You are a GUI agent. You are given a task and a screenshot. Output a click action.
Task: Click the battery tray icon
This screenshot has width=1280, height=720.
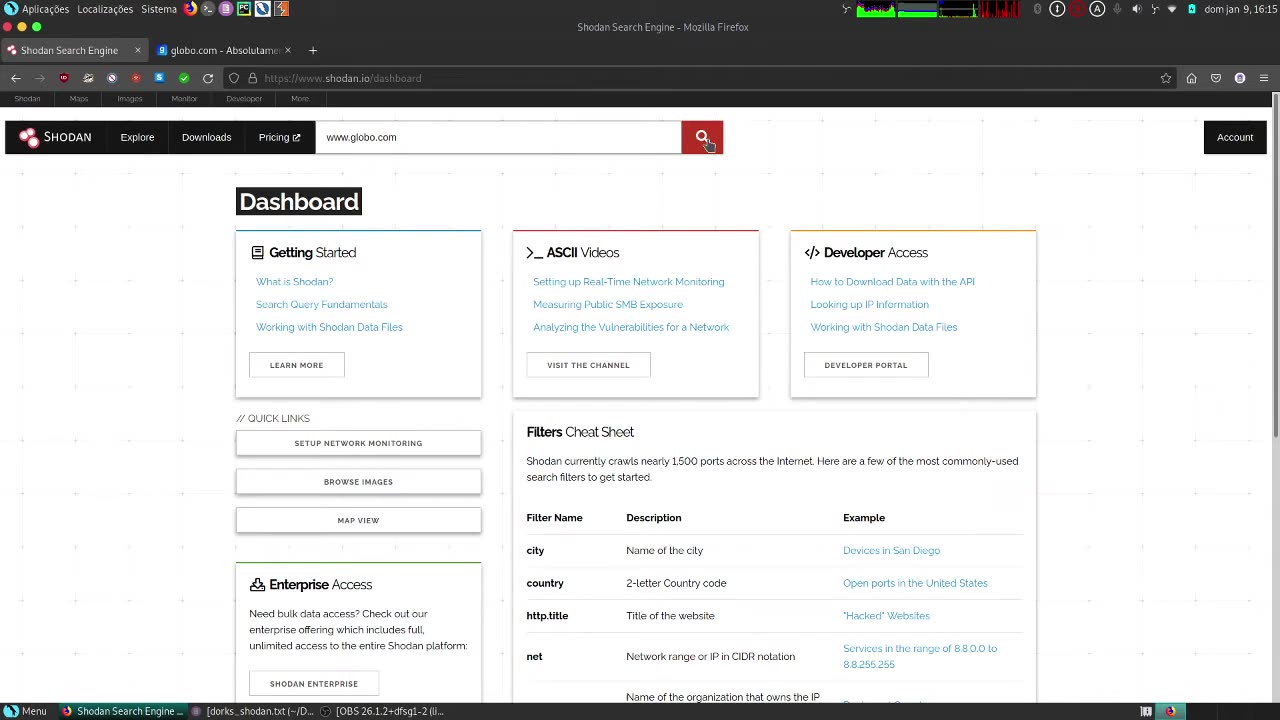1192,9
